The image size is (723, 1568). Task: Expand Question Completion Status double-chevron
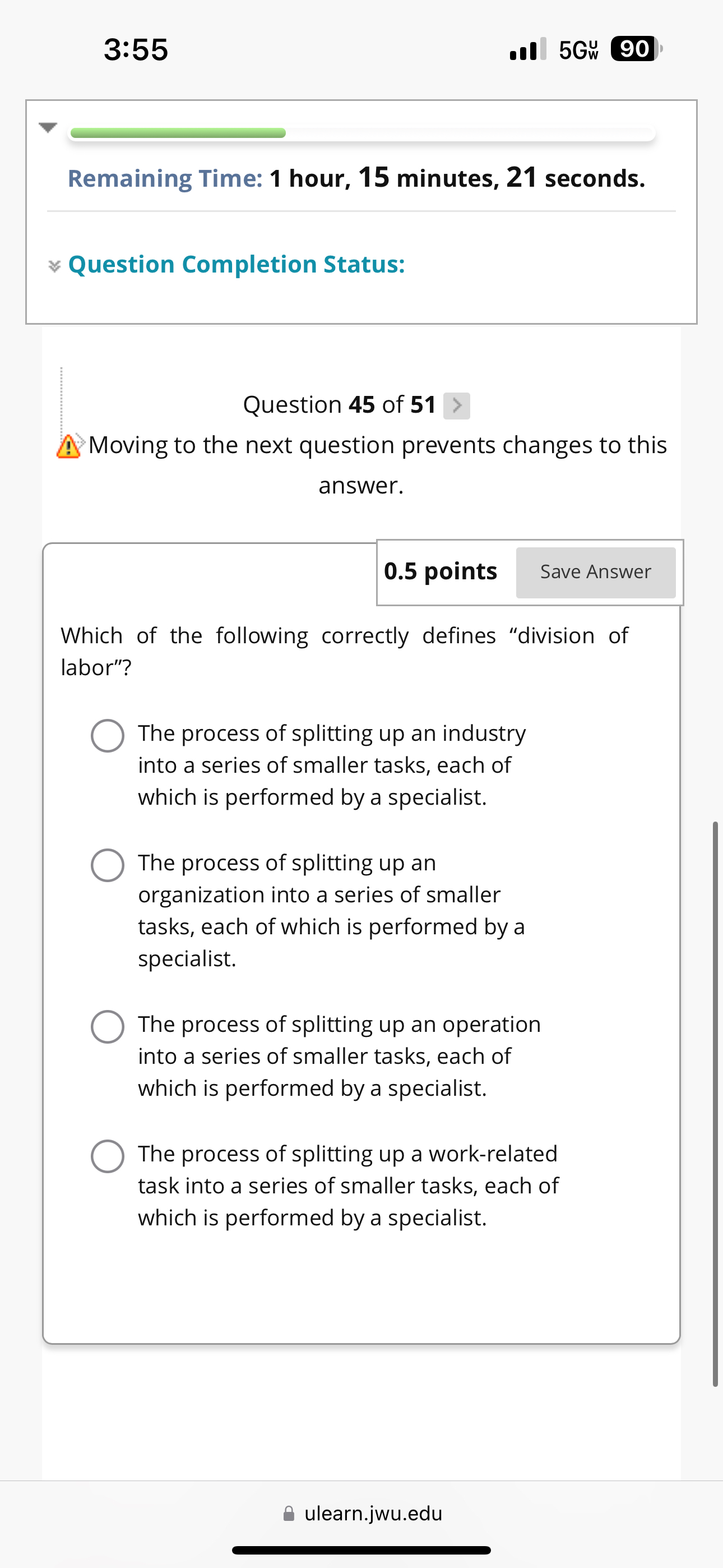(x=54, y=266)
